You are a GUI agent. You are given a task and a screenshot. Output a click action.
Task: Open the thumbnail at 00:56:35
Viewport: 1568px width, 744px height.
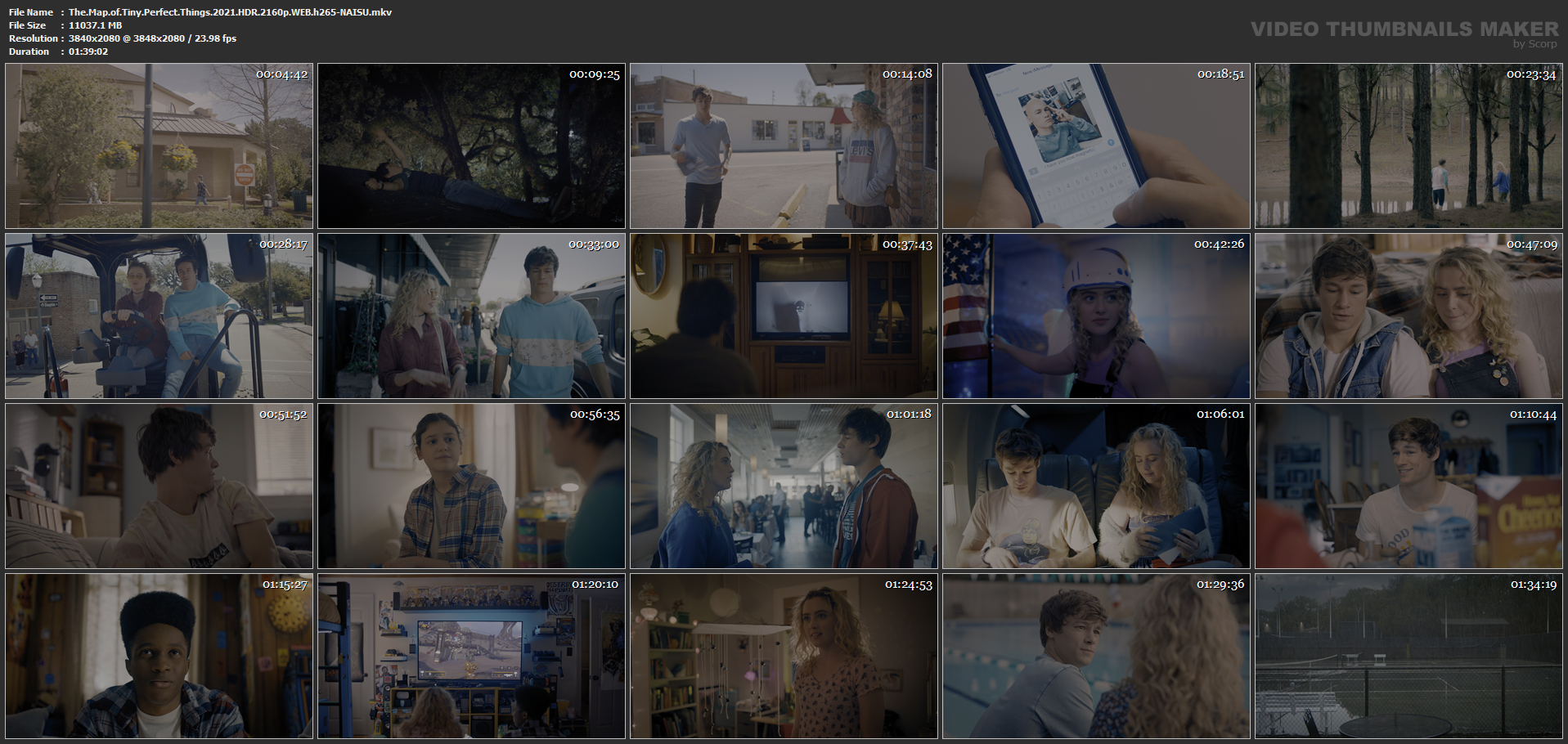point(471,486)
